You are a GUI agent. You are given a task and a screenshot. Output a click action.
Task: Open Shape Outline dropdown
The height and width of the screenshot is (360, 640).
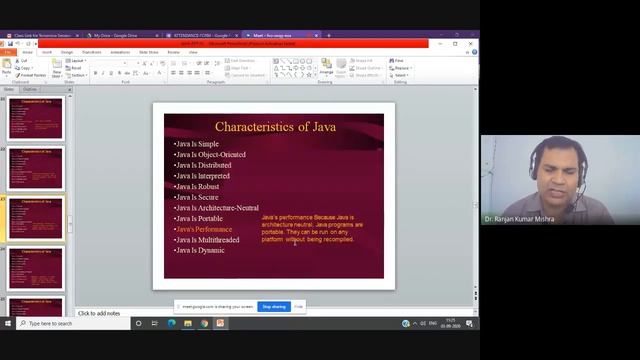click(366, 68)
